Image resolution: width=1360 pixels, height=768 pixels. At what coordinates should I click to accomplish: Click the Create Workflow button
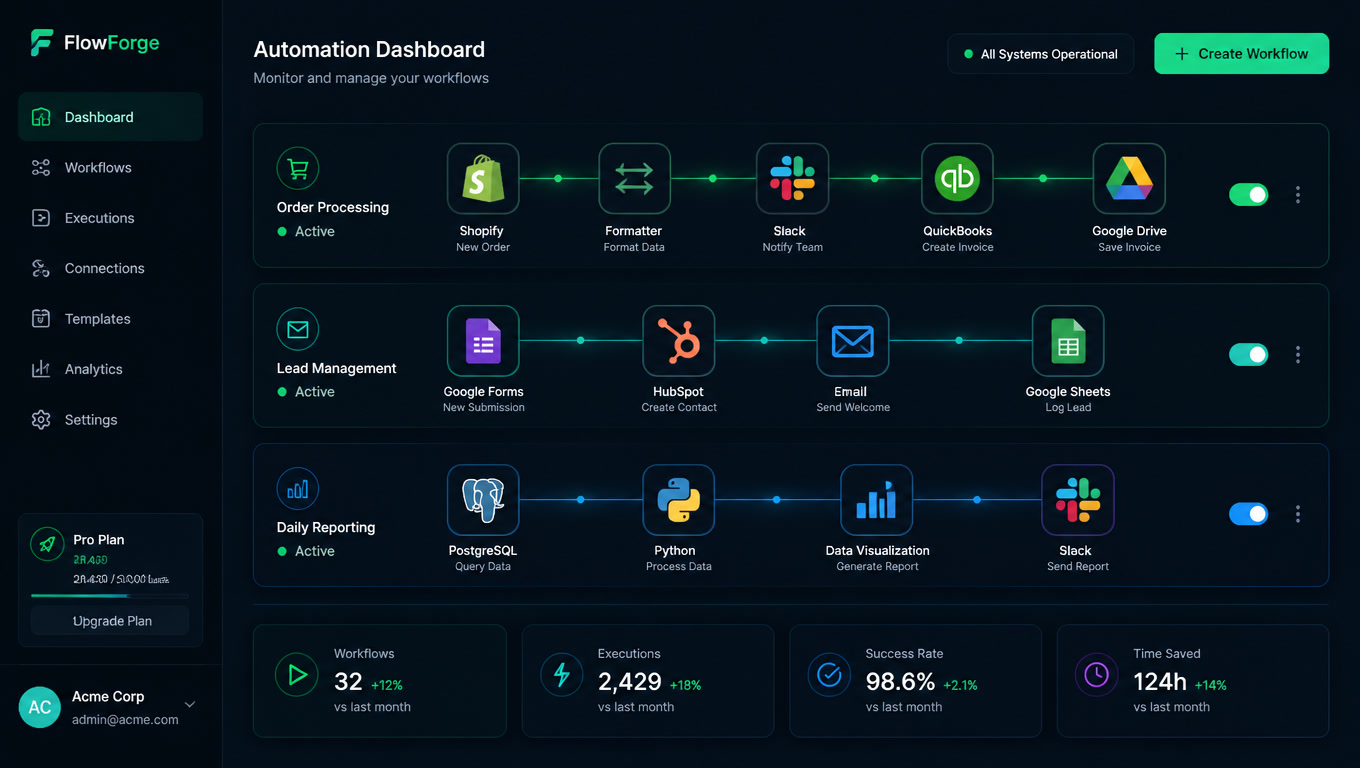[x=1241, y=54]
